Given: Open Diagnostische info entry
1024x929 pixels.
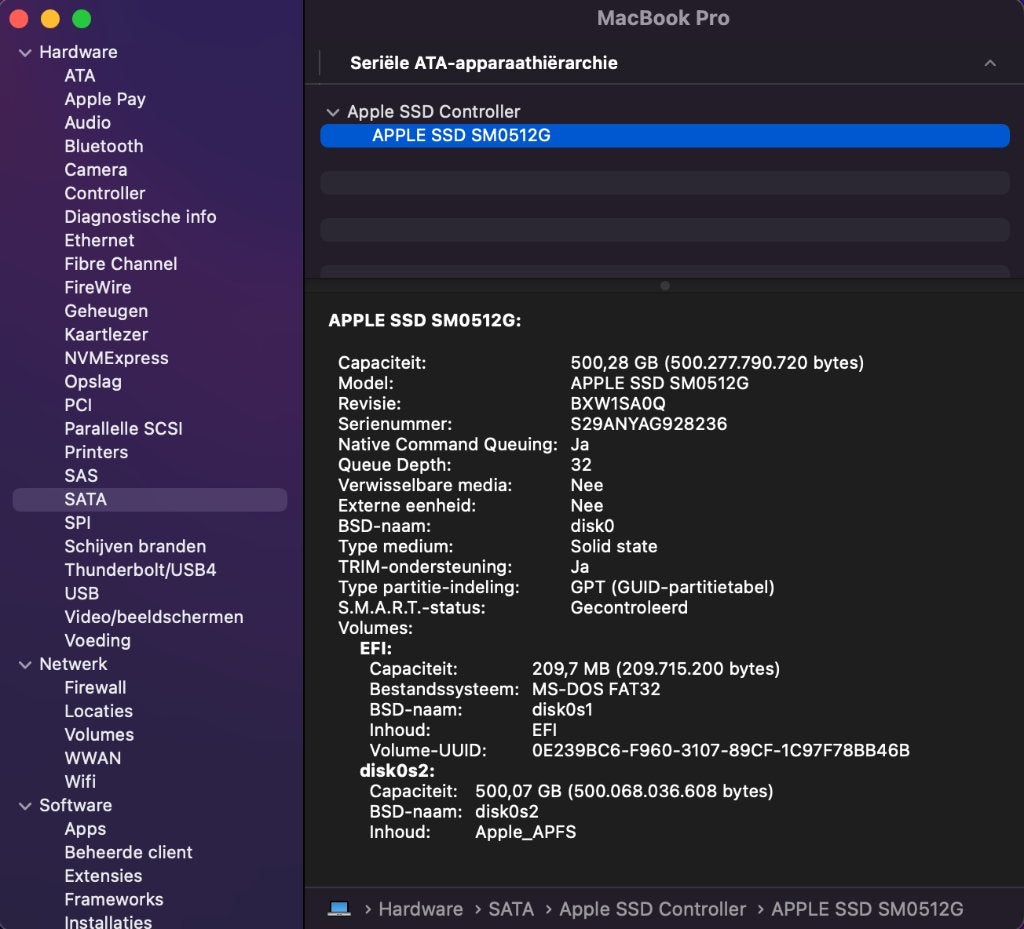Looking at the screenshot, I should [140, 217].
